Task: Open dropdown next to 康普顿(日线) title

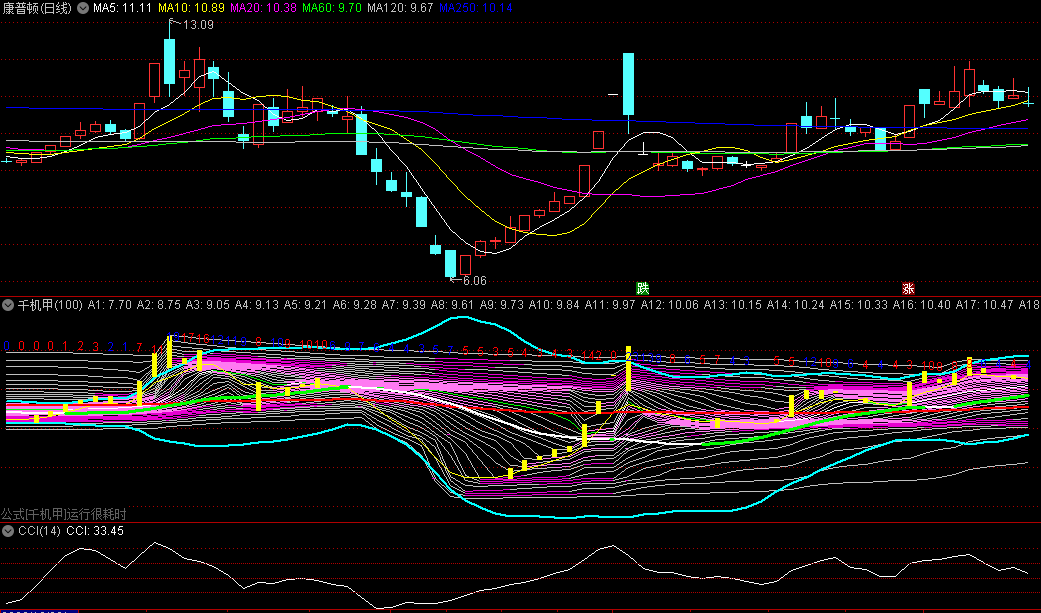Action: tap(83, 8)
